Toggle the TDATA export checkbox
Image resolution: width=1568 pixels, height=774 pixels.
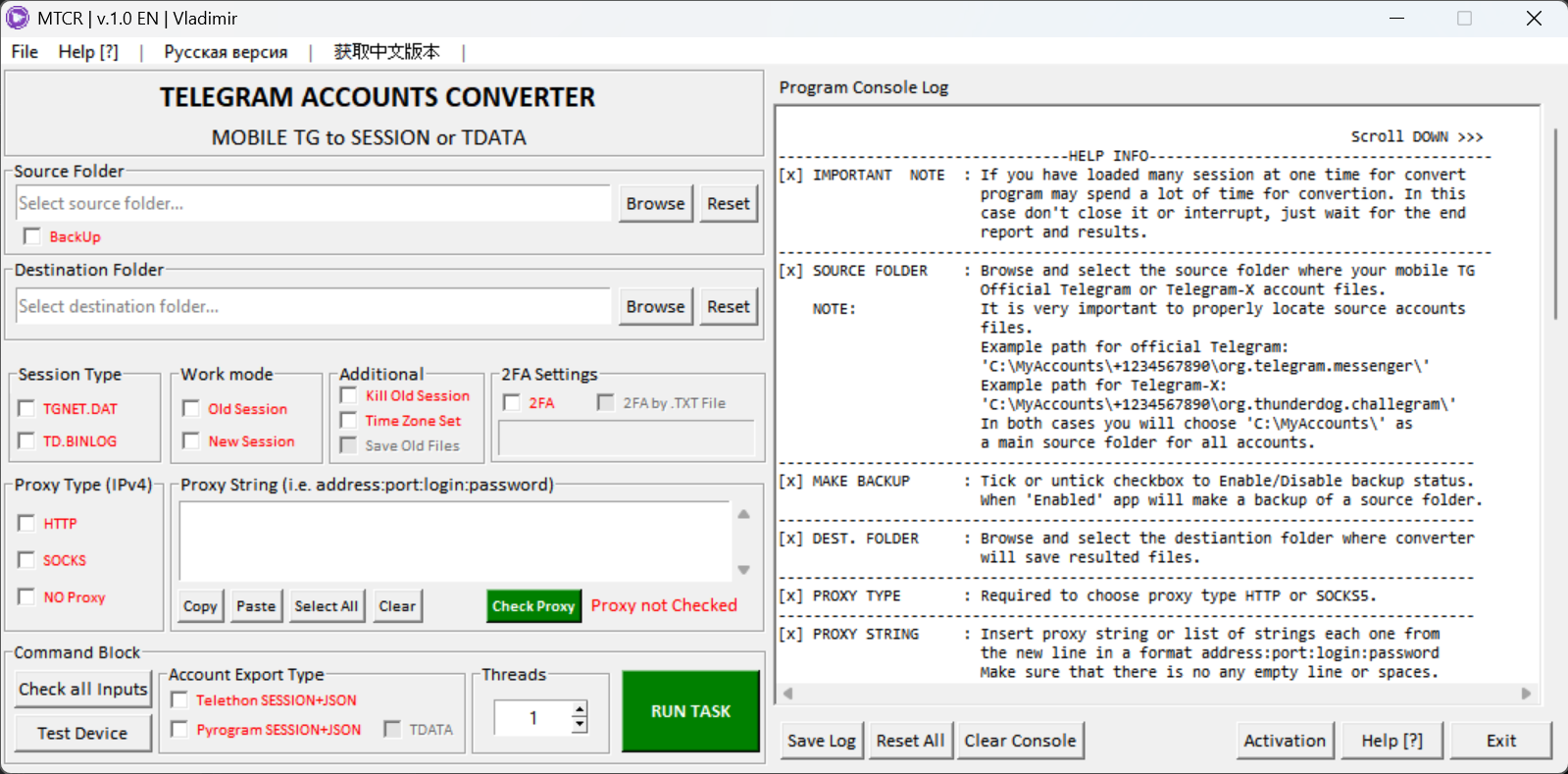tap(392, 729)
